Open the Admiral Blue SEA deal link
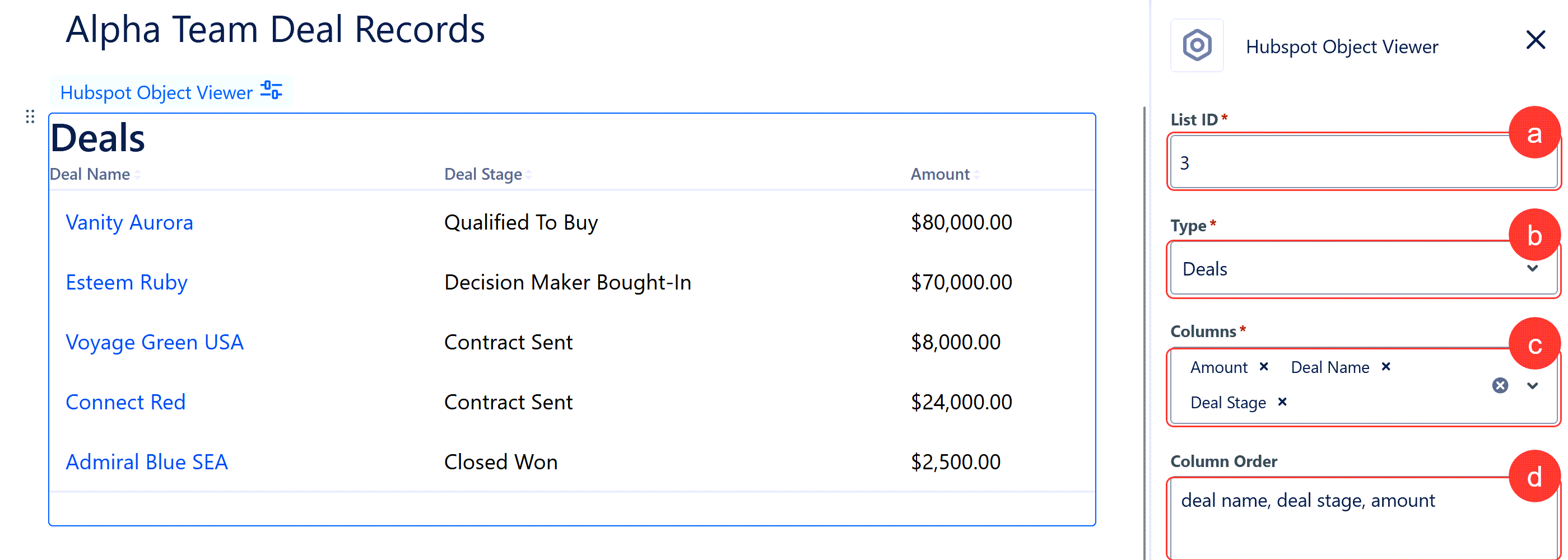1568x560 pixels. point(147,462)
